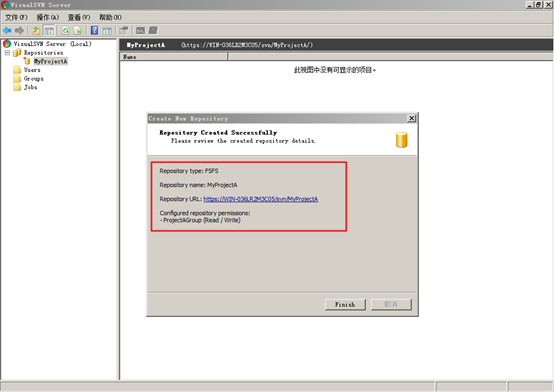Click the command prompt toolbar icon
554x392 pixels.
click(x=140, y=31)
